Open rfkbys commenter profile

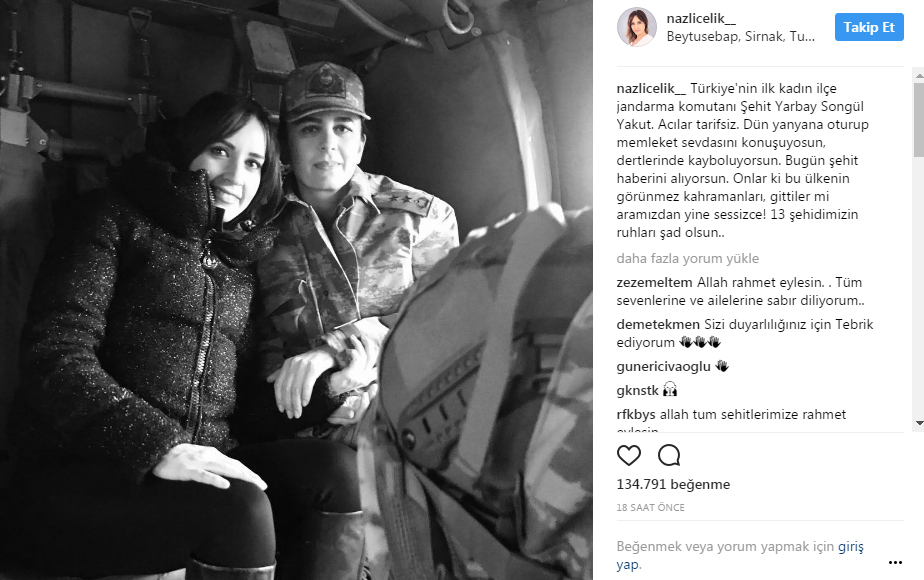tap(636, 414)
